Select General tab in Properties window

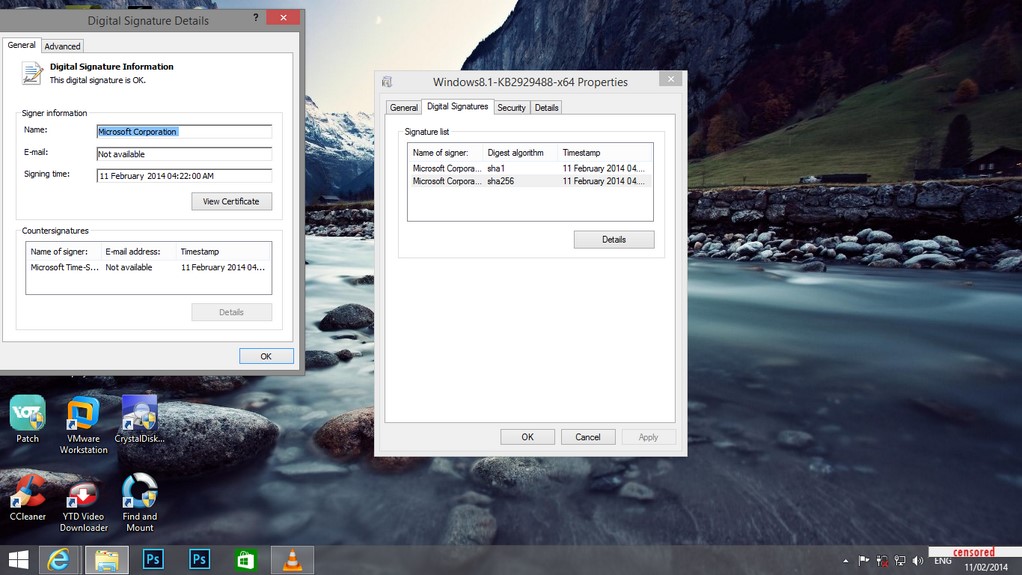pyautogui.click(x=403, y=108)
